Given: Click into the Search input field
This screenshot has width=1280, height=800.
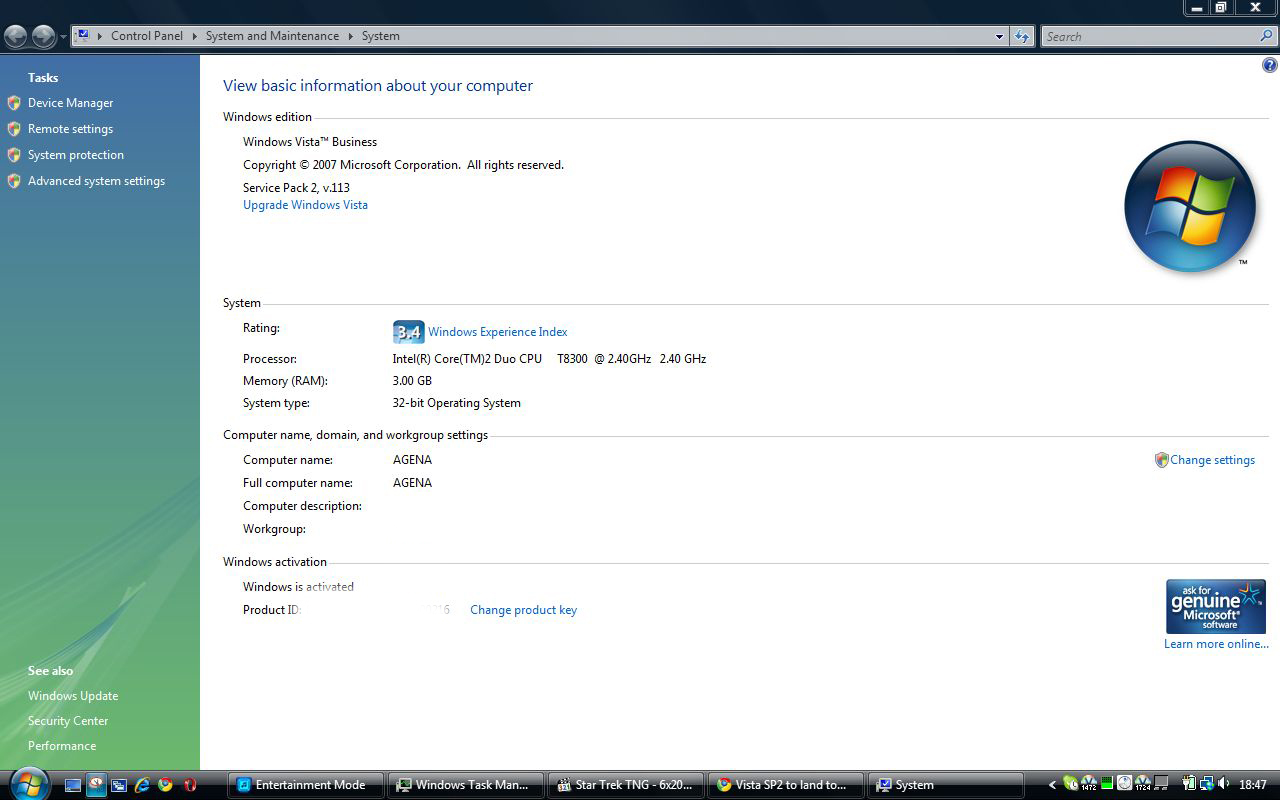Looking at the screenshot, I should [1150, 36].
